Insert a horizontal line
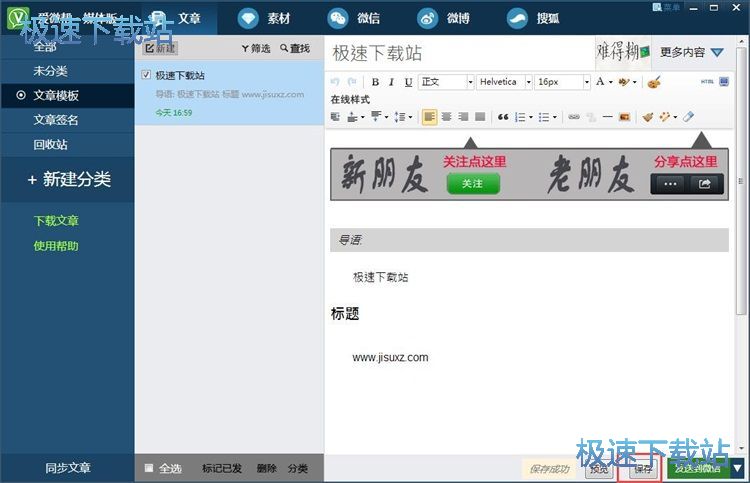Screen dimensions: 750x483 pos(607,117)
